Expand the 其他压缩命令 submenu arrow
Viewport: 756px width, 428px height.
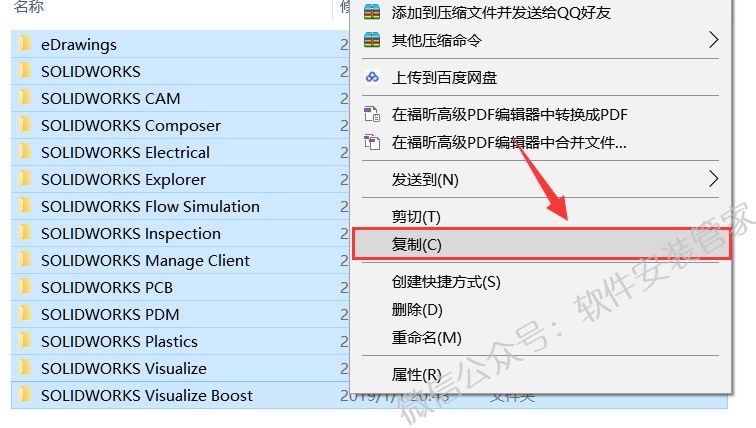[x=714, y=41]
